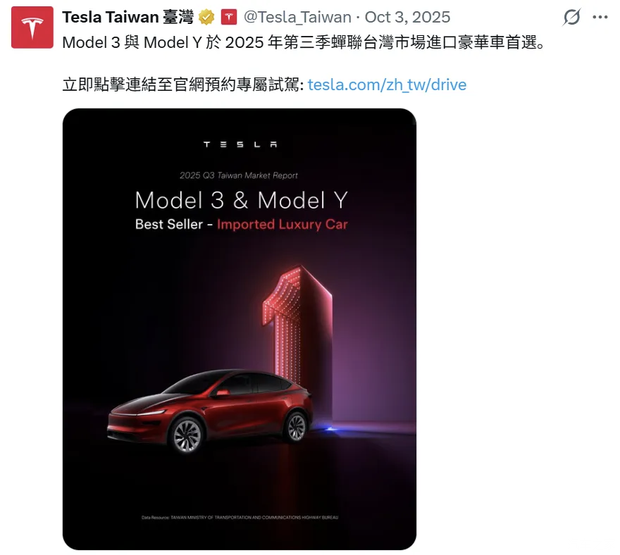620x555 pixels.
Task: Click the Model 3 & Model Y headline
Action: click(x=241, y=200)
